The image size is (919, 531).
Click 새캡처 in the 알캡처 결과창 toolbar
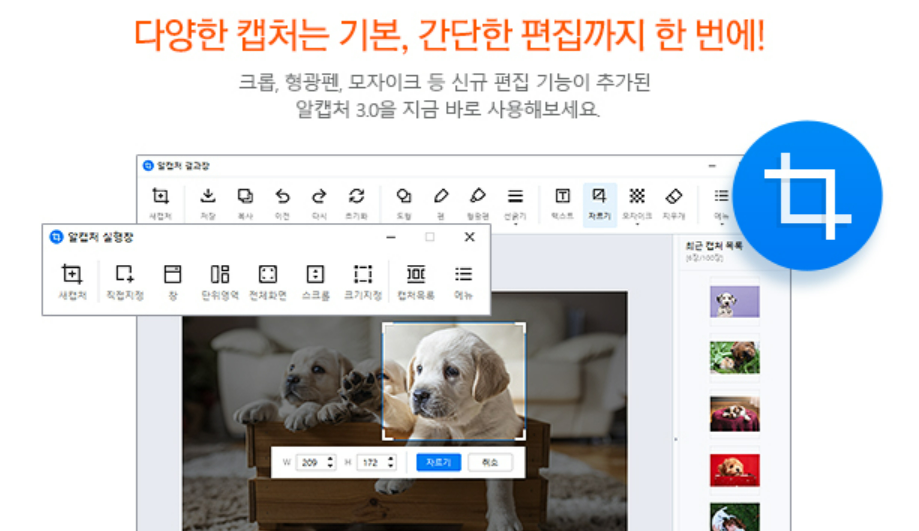click(x=160, y=203)
